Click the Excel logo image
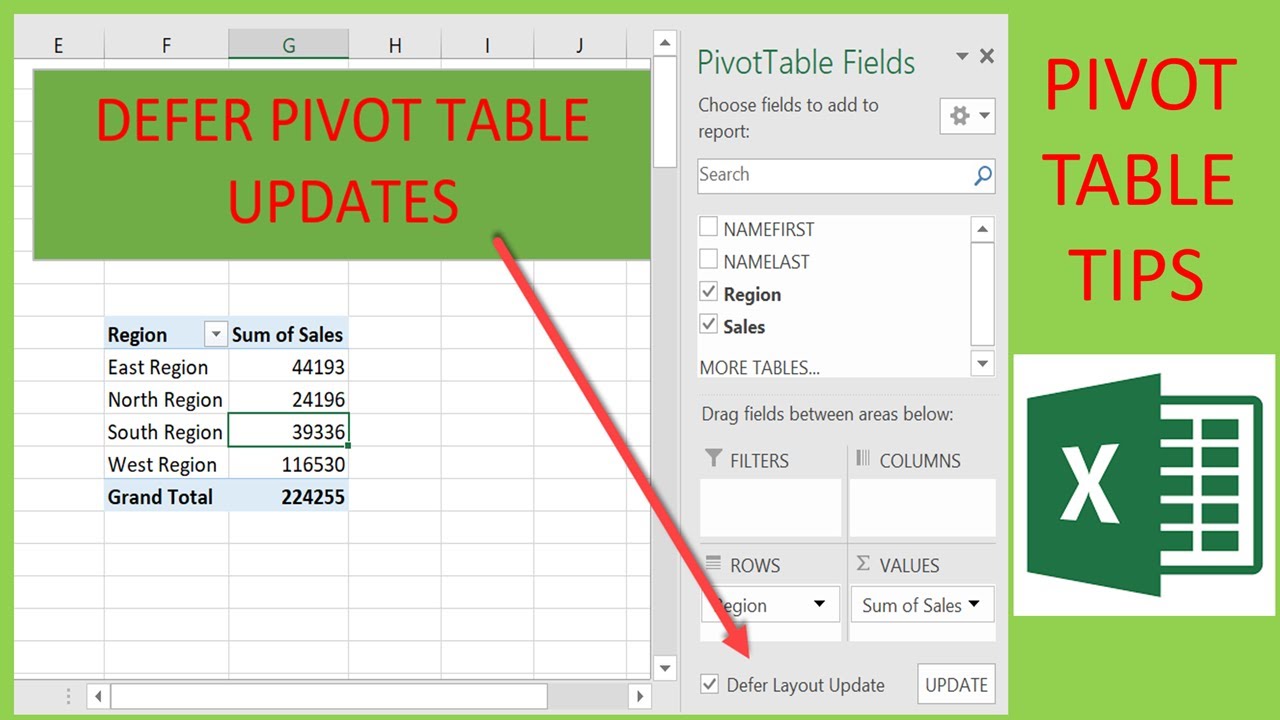This screenshot has width=1280, height=720. (1145, 485)
